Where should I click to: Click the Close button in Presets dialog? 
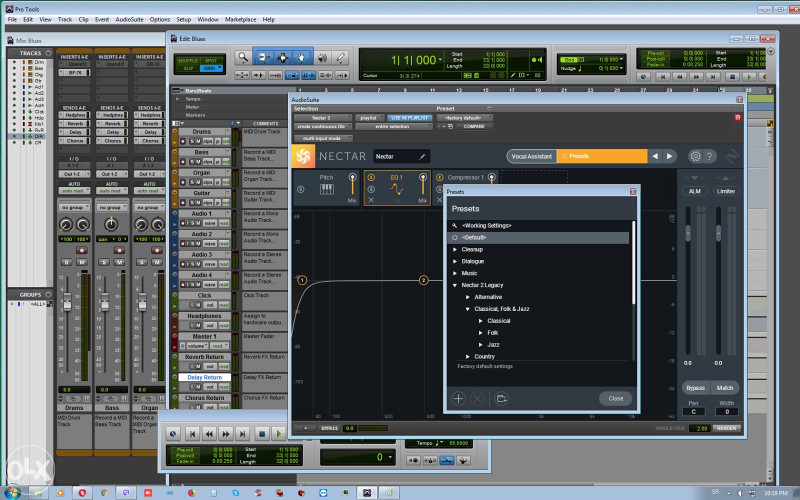615,398
